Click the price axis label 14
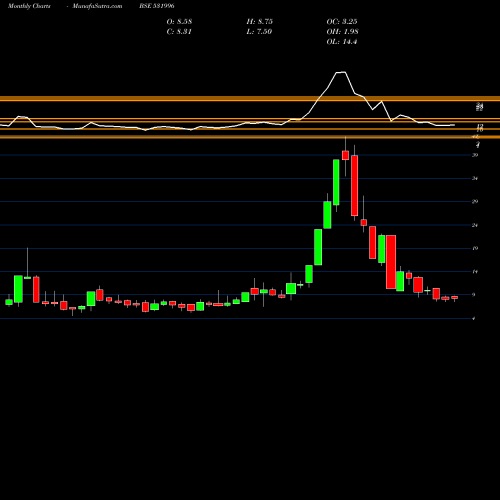 point(475,271)
